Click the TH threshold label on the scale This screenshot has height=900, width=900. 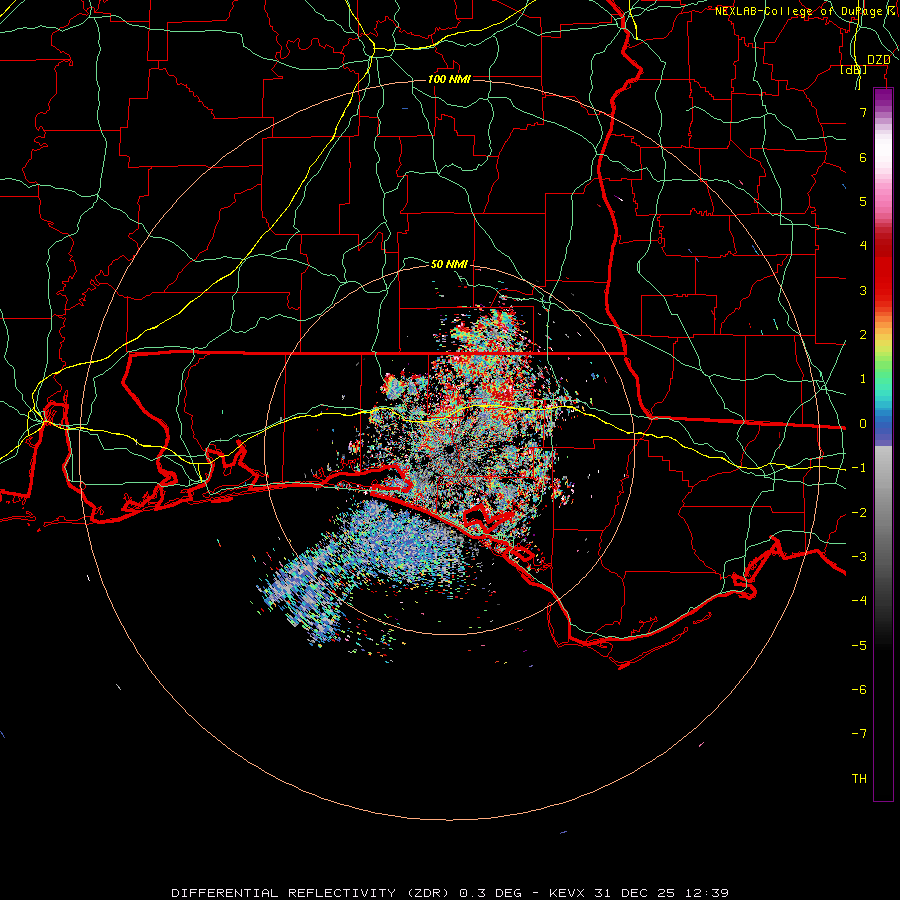(x=859, y=779)
